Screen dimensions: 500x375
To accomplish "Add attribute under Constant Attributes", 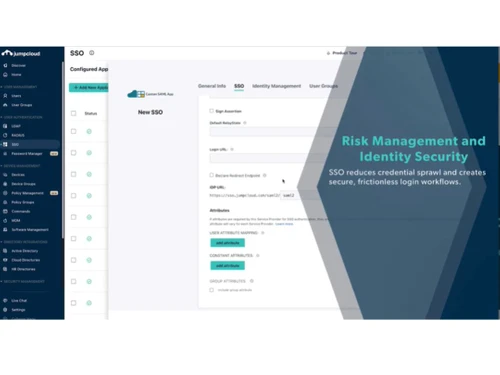I will (228, 266).
